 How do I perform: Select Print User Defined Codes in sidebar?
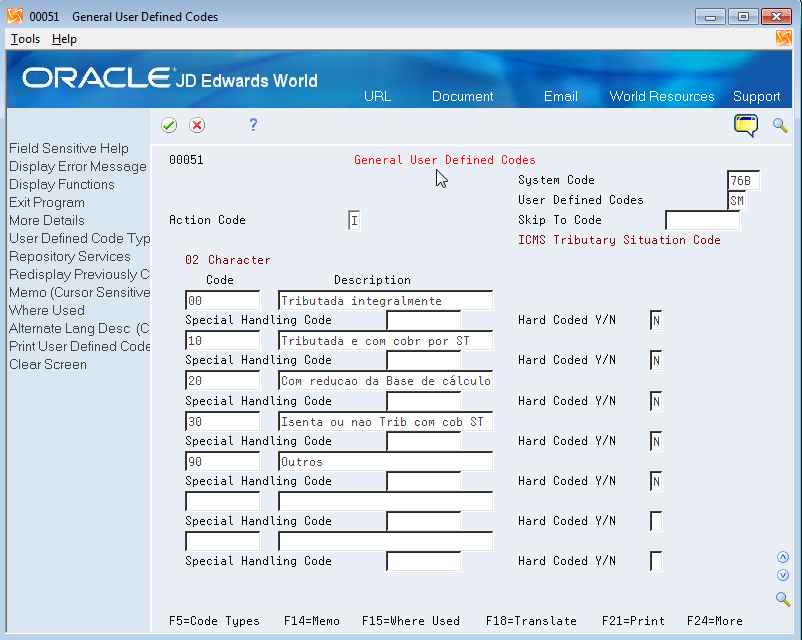tap(79, 346)
